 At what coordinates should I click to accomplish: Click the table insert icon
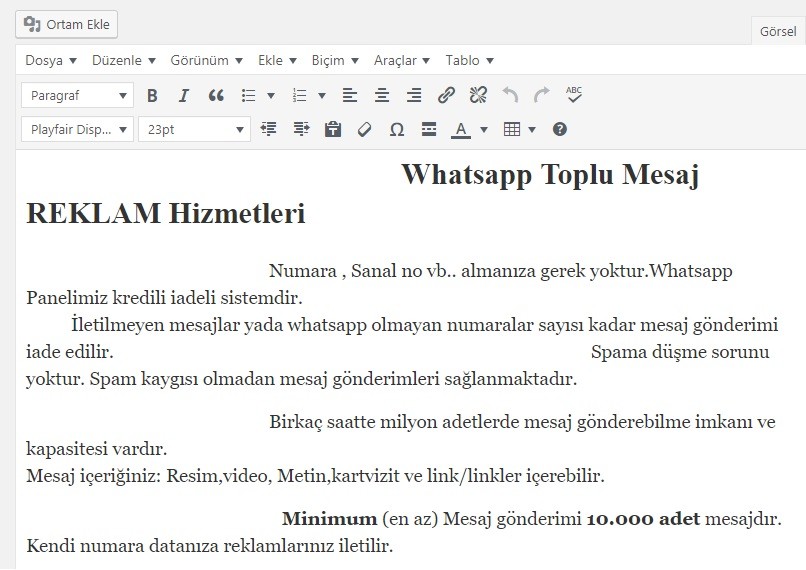point(512,129)
